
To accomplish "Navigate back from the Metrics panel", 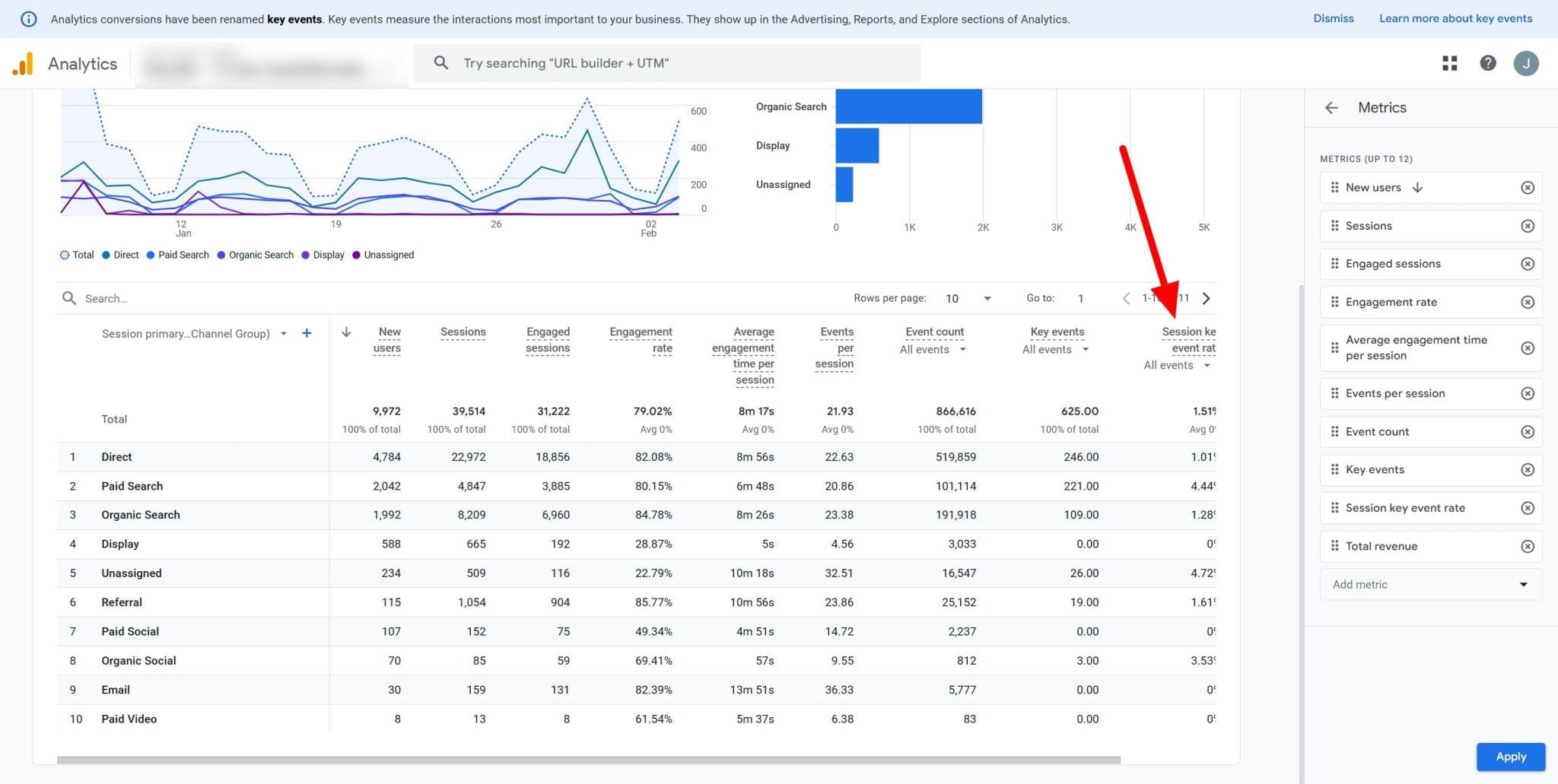I will [1331, 107].
